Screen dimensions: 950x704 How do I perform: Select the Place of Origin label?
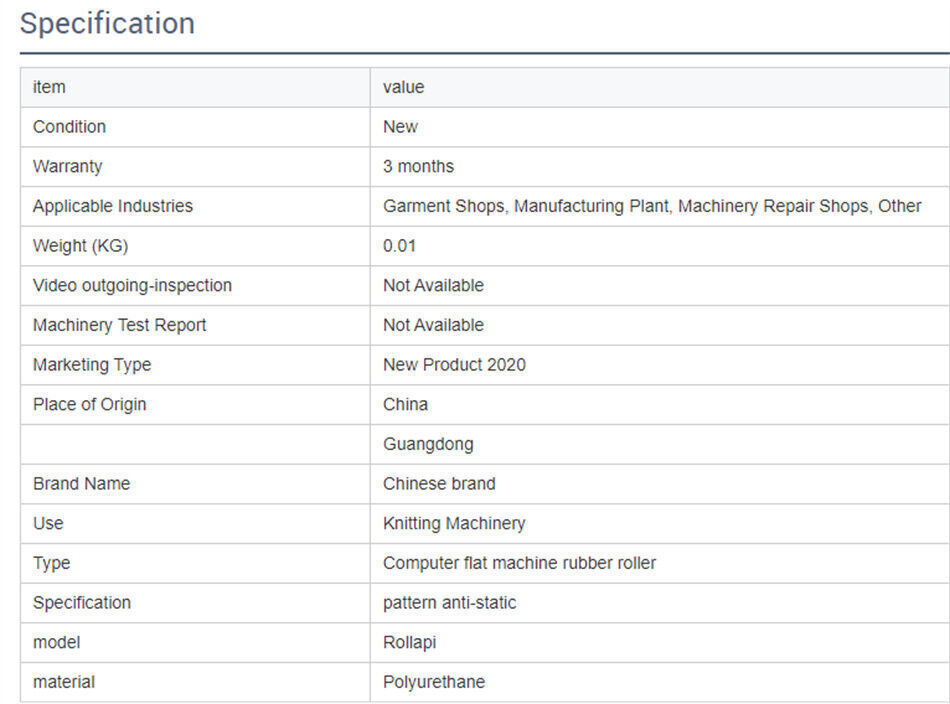coord(89,404)
